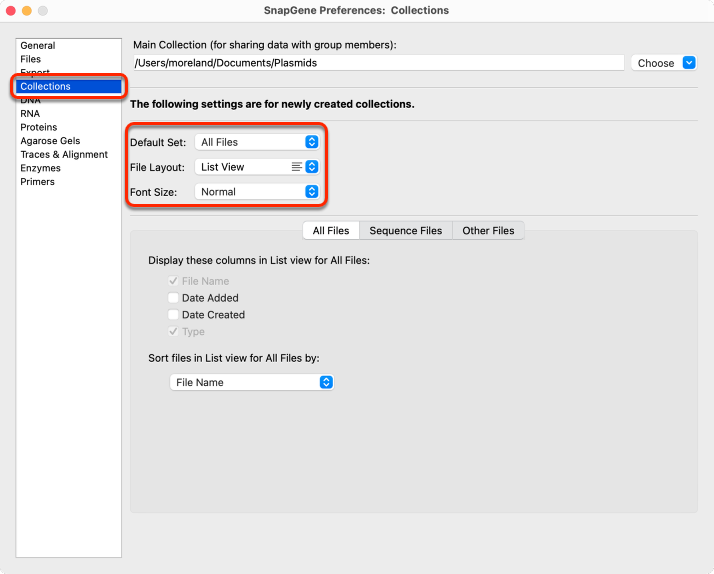Select the Collections category in sidebar
The image size is (714, 574).
69,86
